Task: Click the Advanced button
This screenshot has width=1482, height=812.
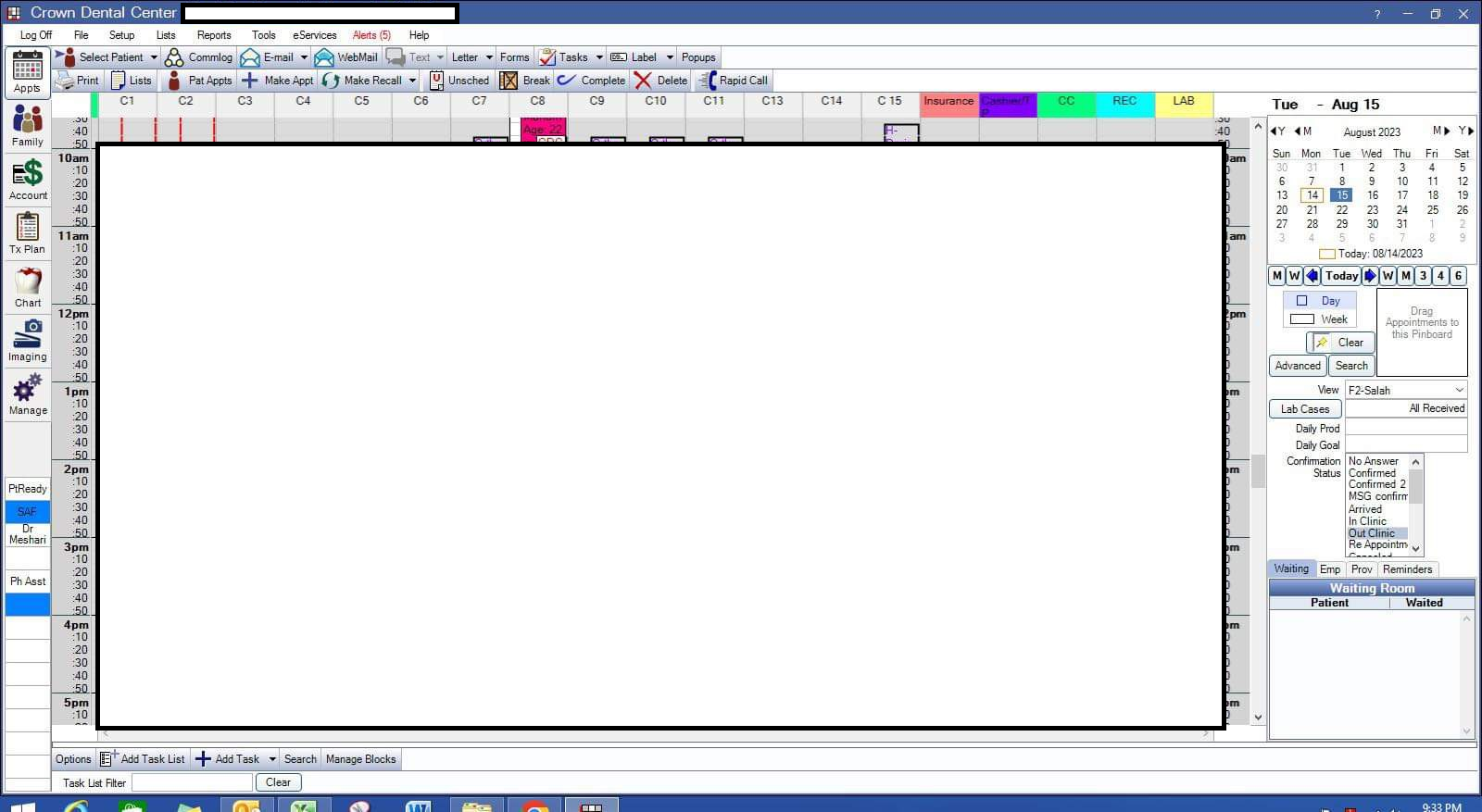Action: [1298, 366]
